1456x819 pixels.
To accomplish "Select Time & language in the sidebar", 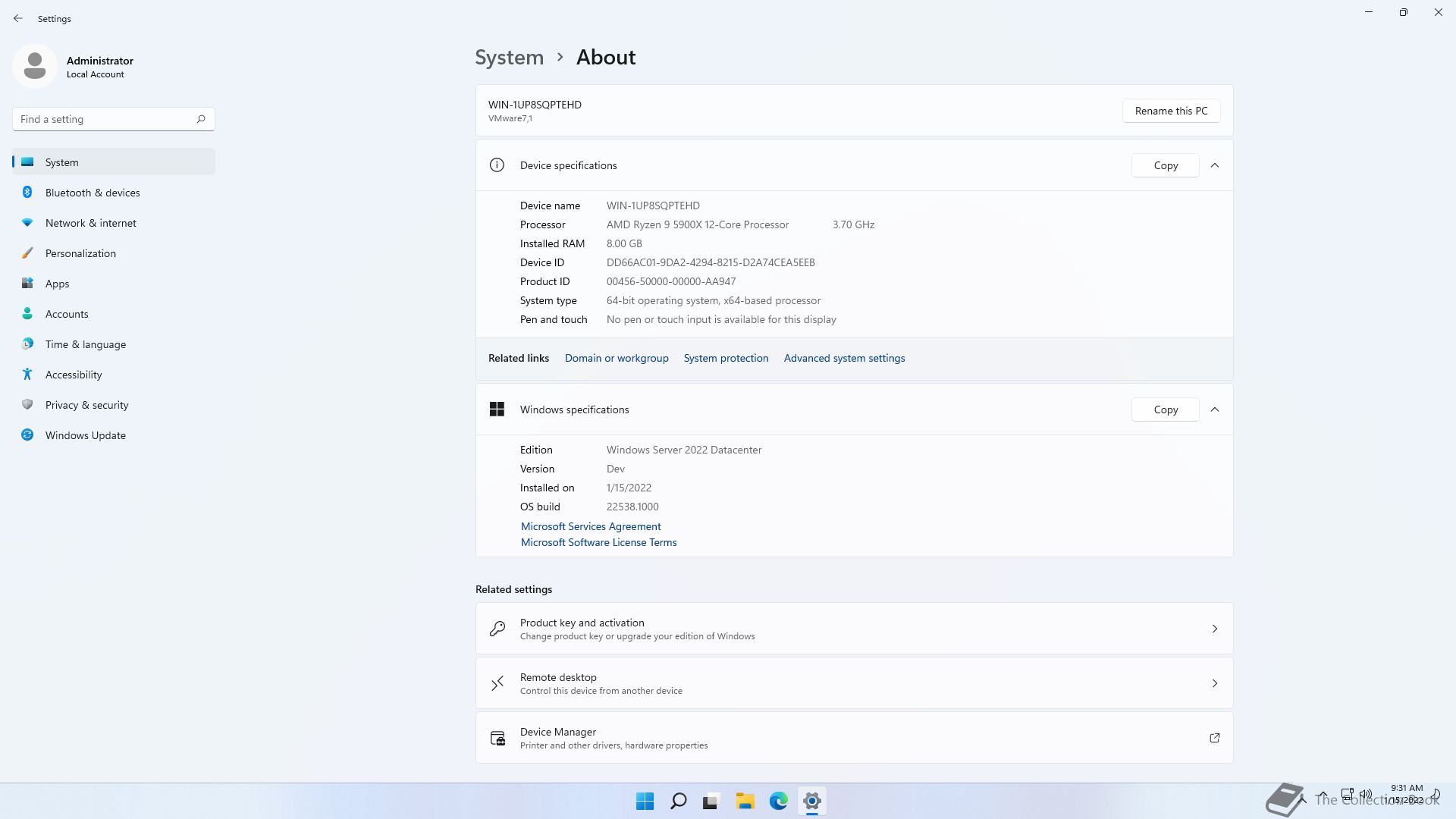I will click(x=85, y=344).
